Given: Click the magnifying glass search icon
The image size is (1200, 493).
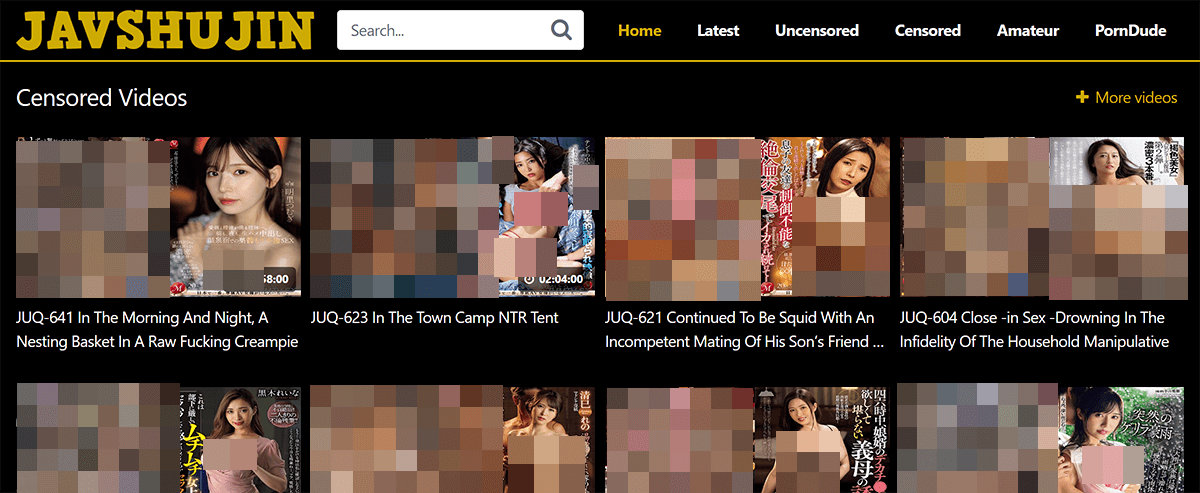Looking at the screenshot, I should coord(562,30).
